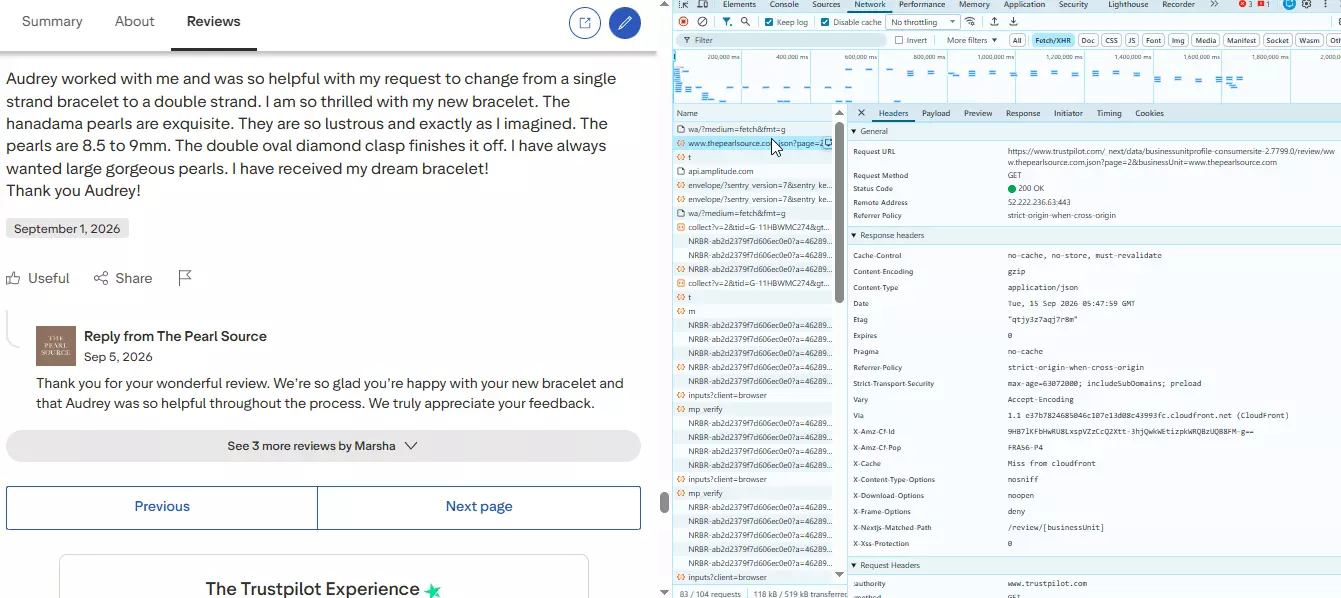Viewport: 1341px width, 598px height.
Task: Click the page vertical scrollbar thumb
Action: [x=664, y=502]
